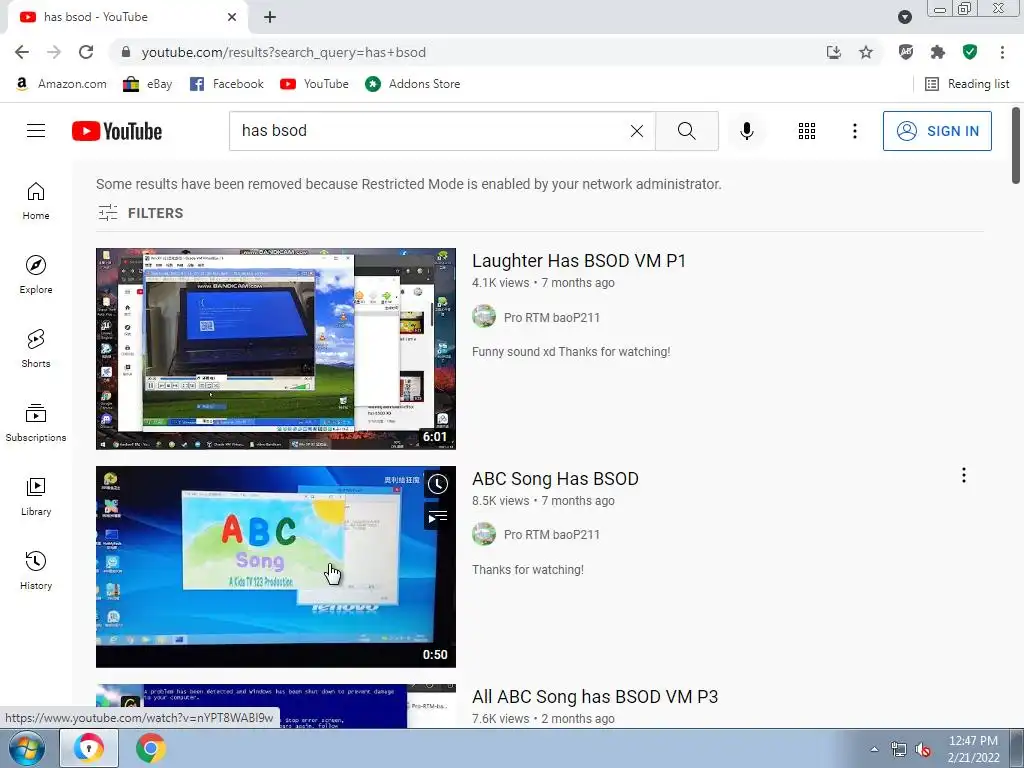Open the Chrome extensions puzzle icon

(938, 52)
